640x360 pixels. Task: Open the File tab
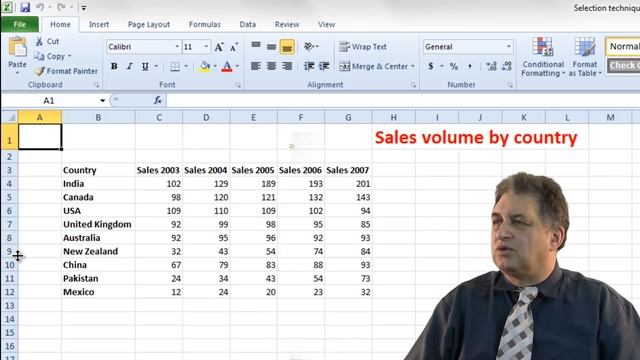tap(20, 24)
